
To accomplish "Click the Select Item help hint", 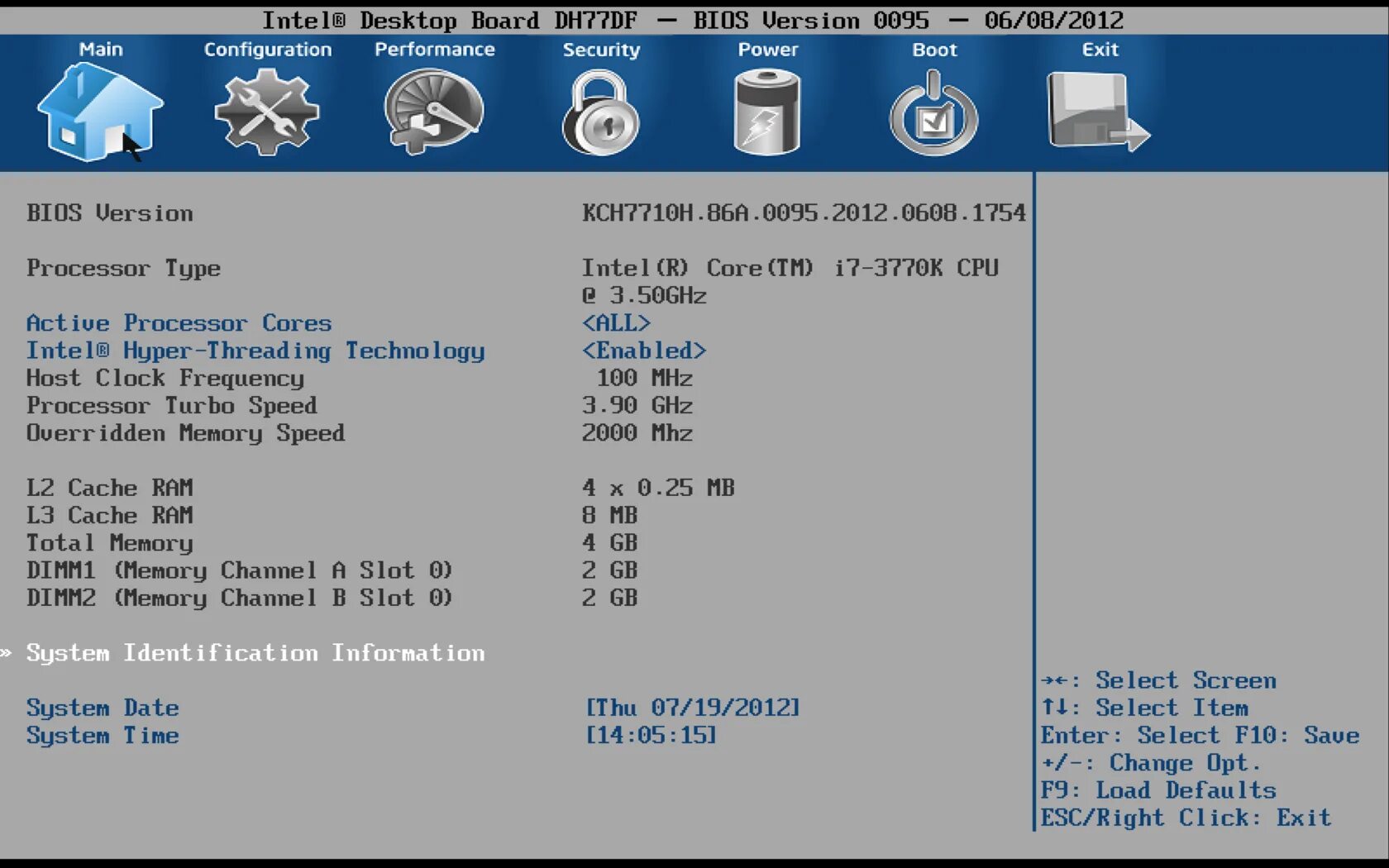I will (x=1145, y=708).
